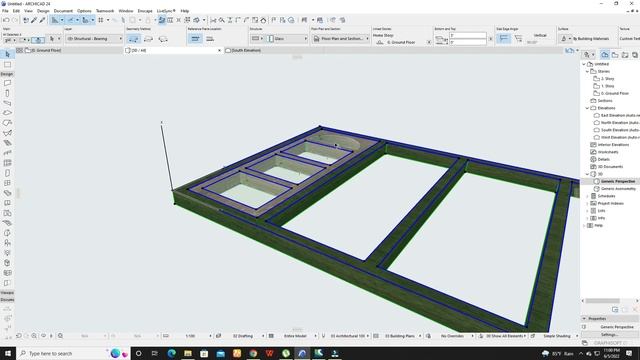This screenshot has width=640, height=360.
Task: Select the Curtain Wall tool in the toolbox
Action: click(x=7, y=163)
